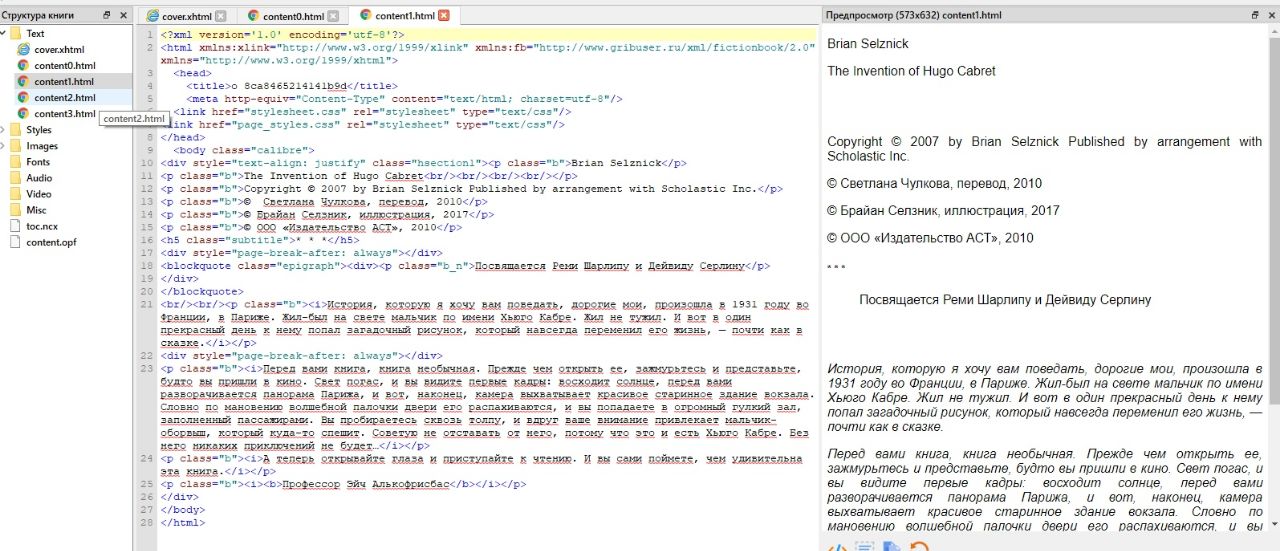Close the Структура книги panel
Image resolution: width=1280 pixels, height=551 pixels.
tap(124, 16)
